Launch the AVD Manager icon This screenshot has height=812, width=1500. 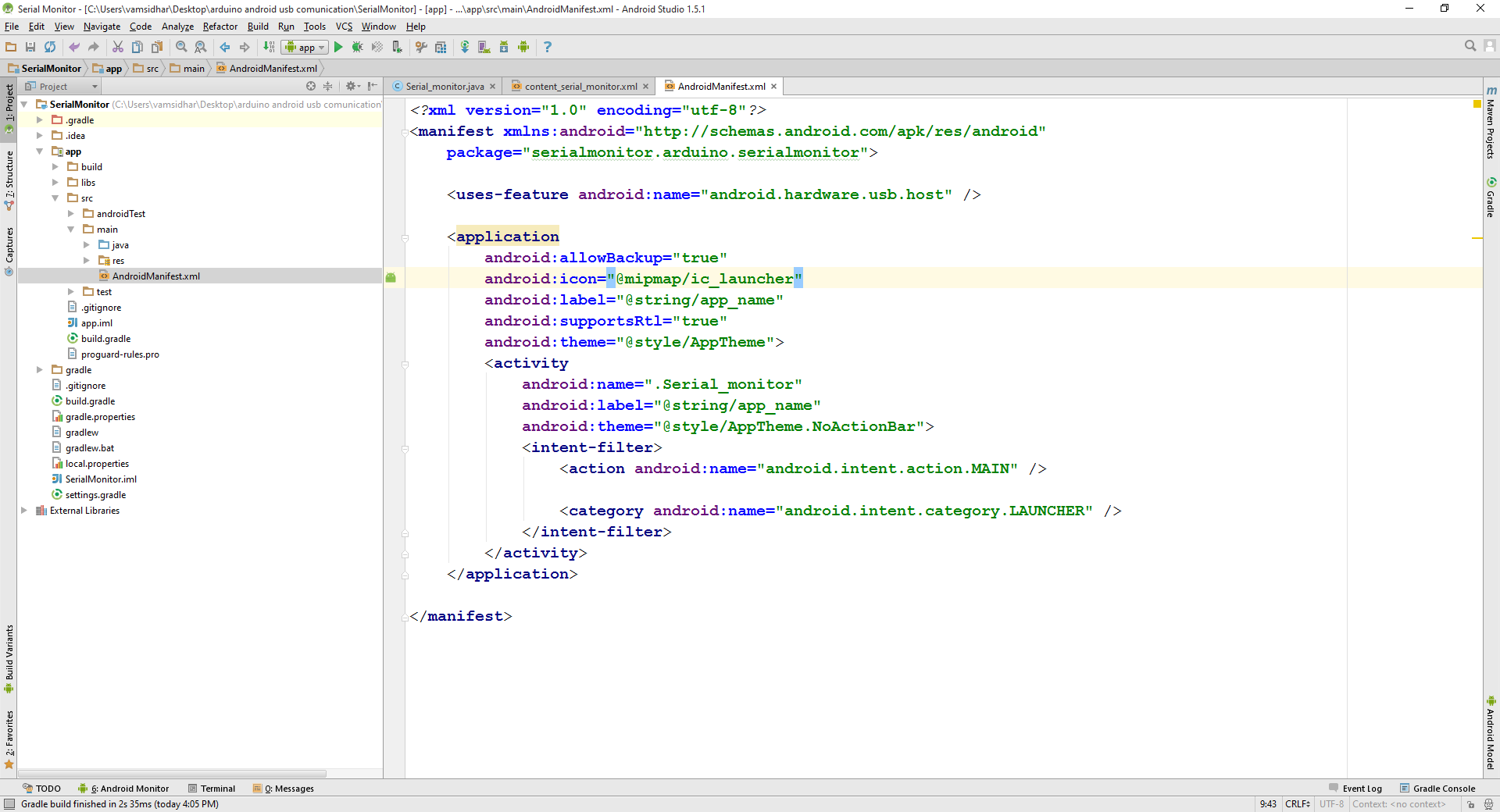pyautogui.click(x=484, y=47)
